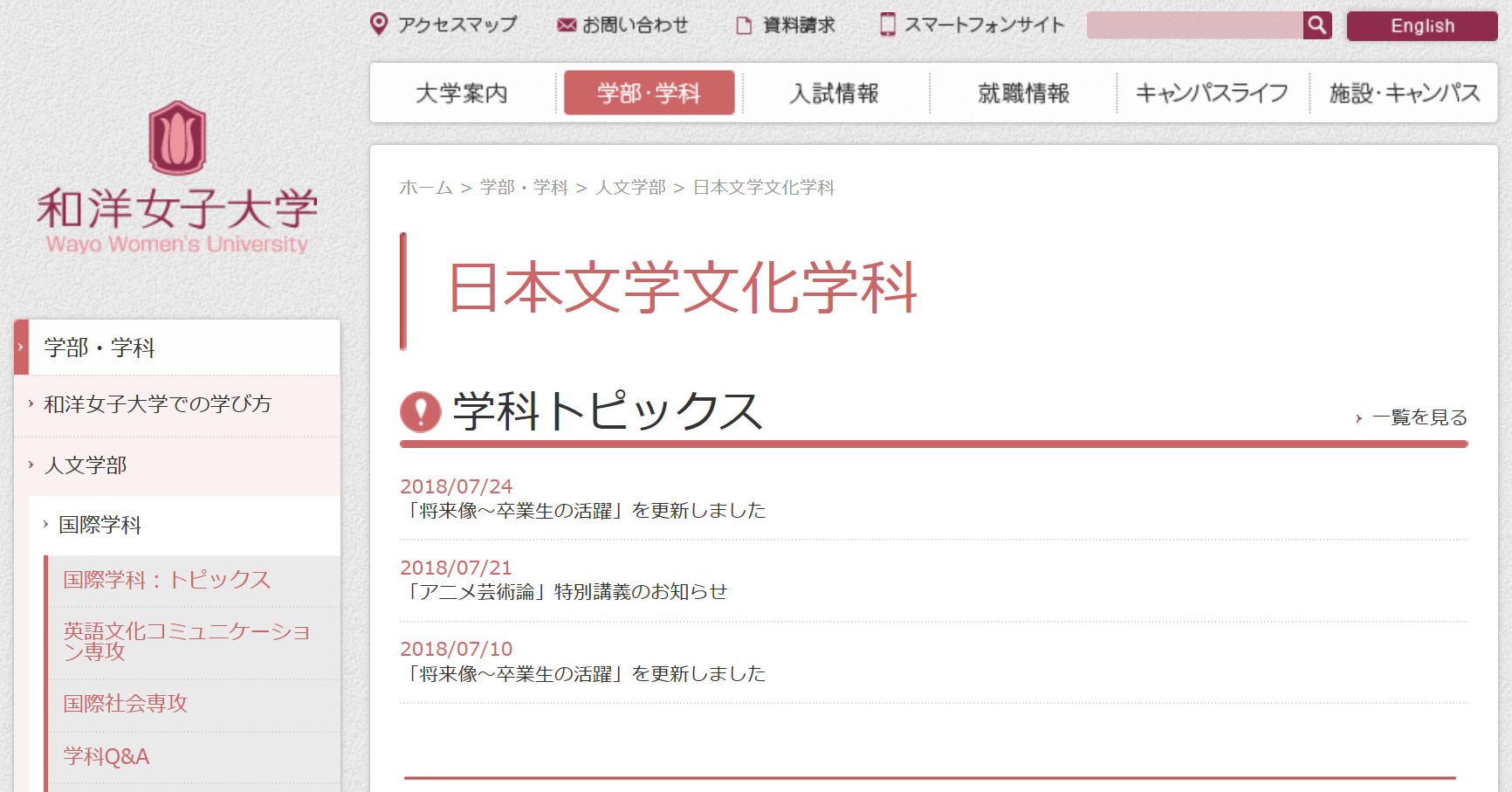This screenshot has width=1512, height=792.
Task: Expand the 人文学部 sidebar arrow
Action: [x=31, y=465]
